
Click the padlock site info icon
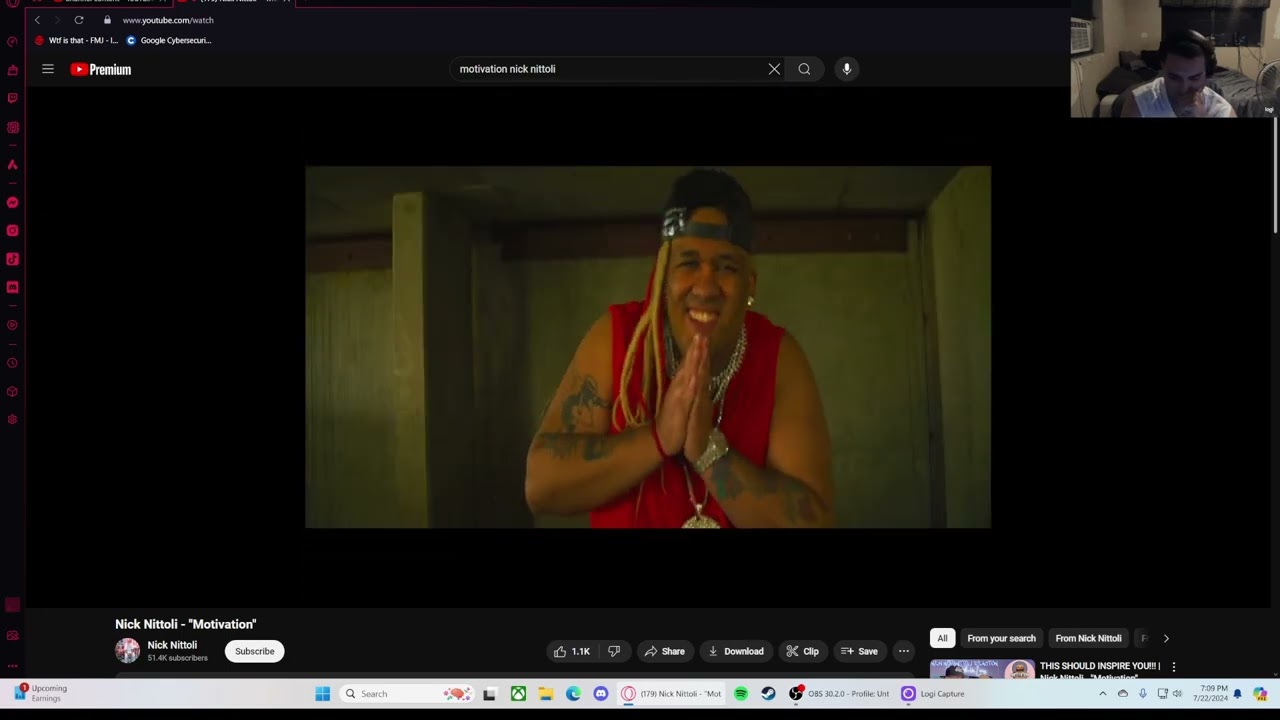pyautogui.click(x=107, y=20)
